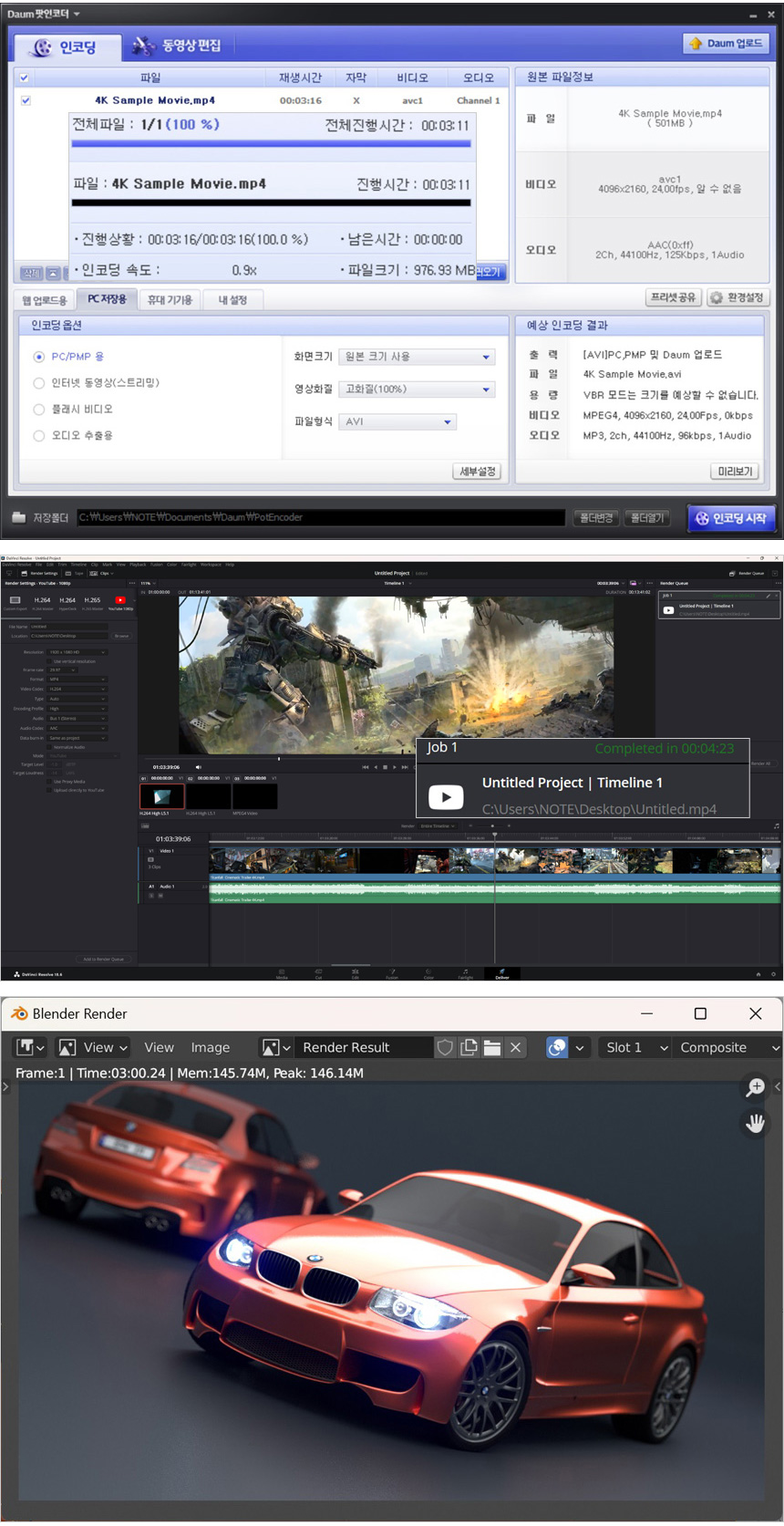Open the Playback menu in DaVinci Resolve

138,565
